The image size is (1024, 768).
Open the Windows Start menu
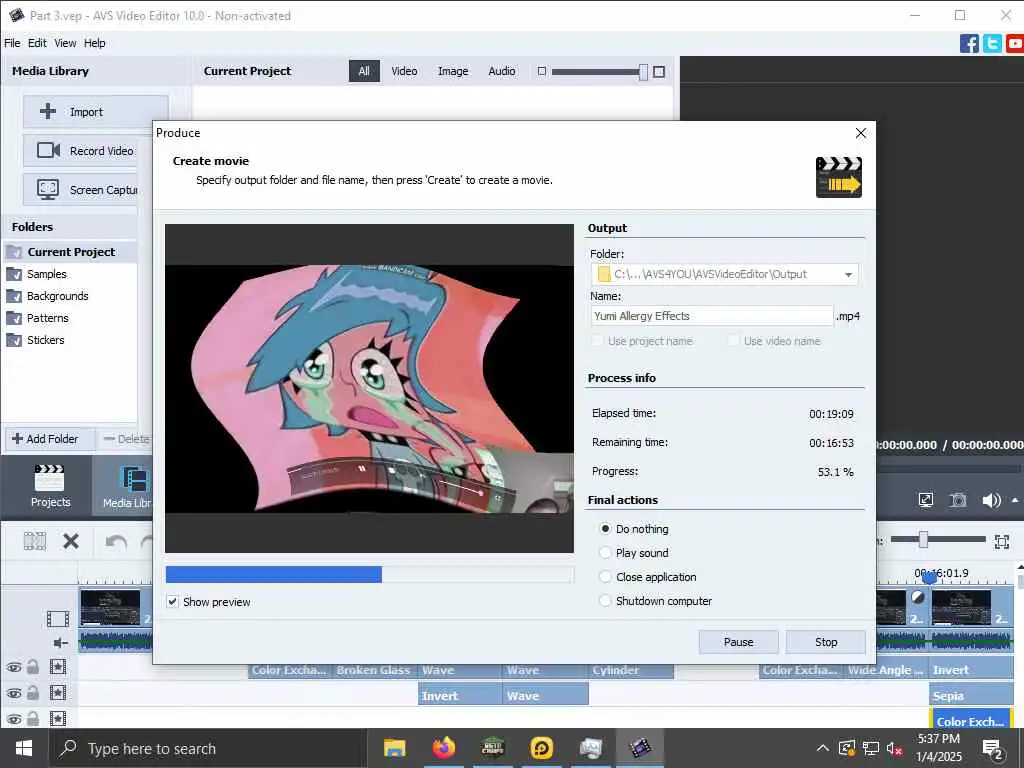(24, 748)
